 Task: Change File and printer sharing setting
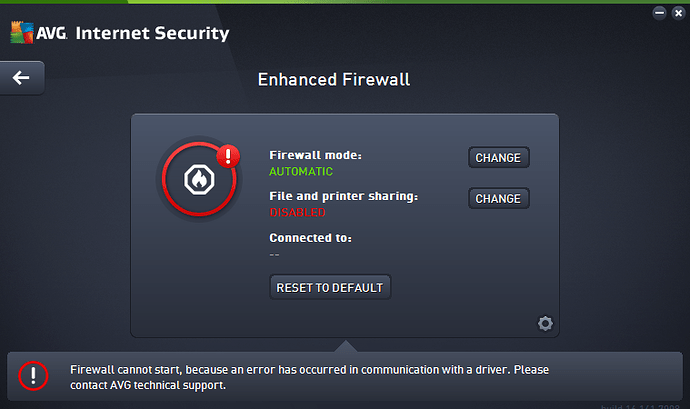pyautogui.click(x=499, y=199)
